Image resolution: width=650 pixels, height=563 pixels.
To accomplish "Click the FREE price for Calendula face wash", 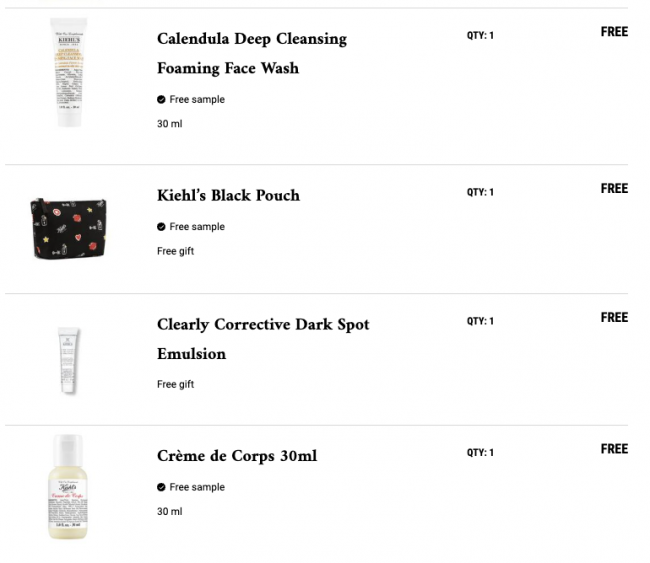I will [614, 32].
